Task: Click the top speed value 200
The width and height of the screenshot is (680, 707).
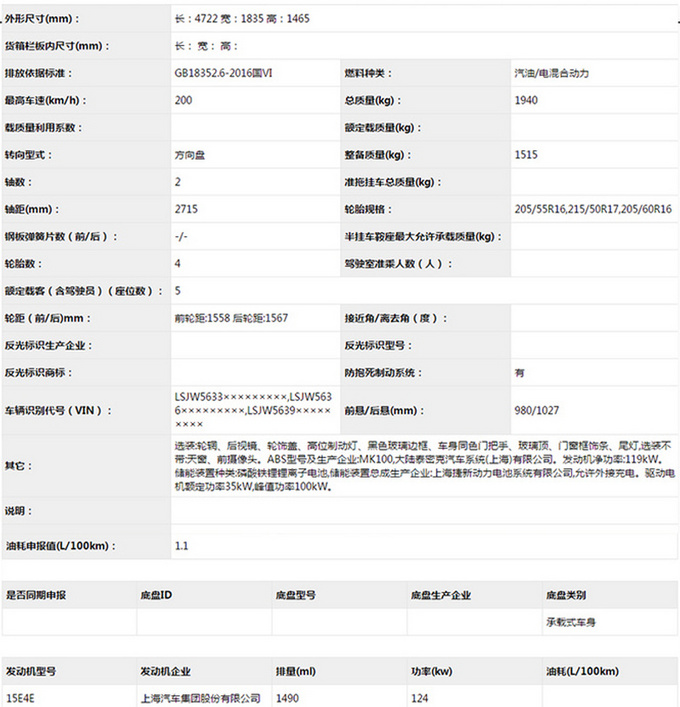Action: pyautogui.click(x=184, y=100)
